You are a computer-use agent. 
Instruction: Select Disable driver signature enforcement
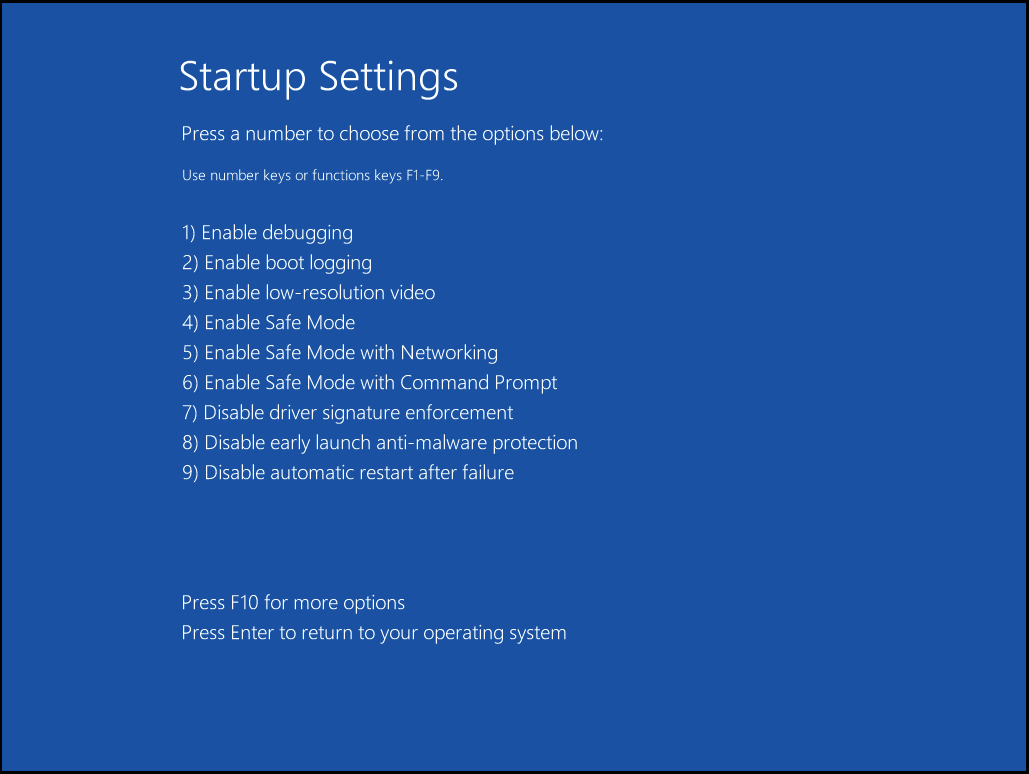pyautogui.click(x=347, y=413)
